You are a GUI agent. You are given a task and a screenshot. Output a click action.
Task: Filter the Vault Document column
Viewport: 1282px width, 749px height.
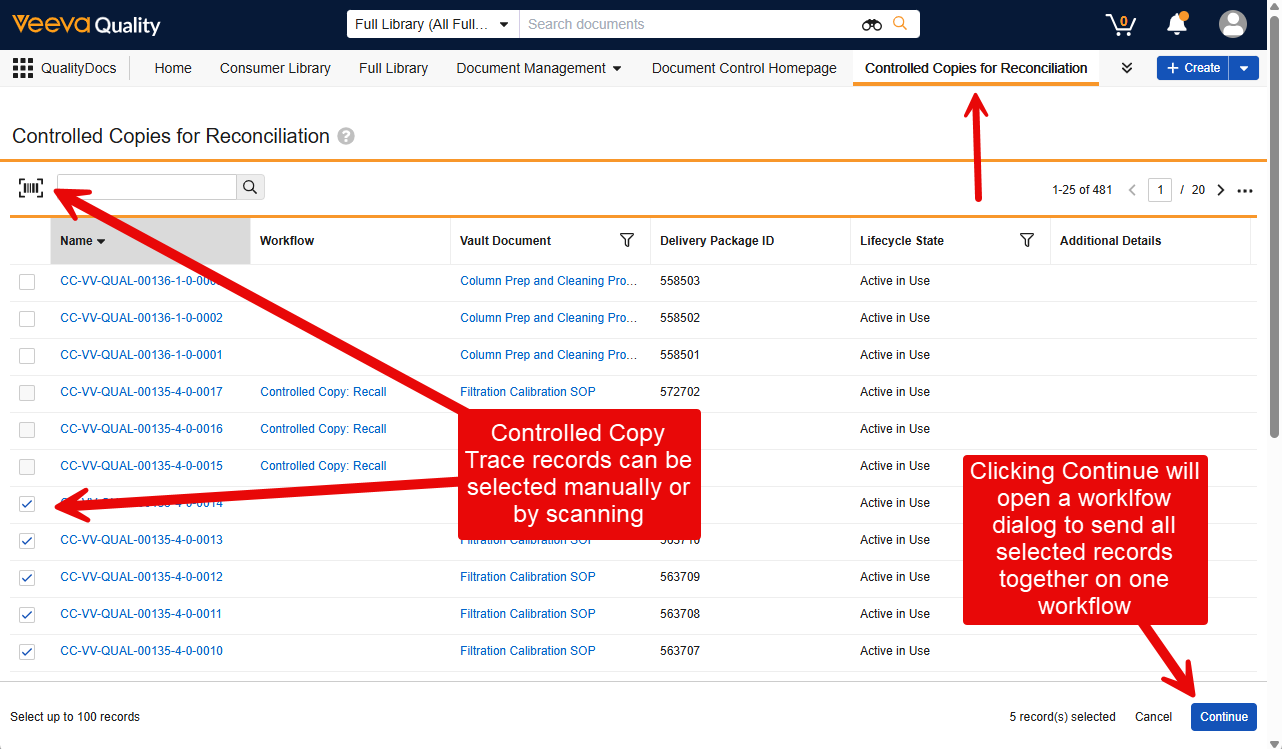(627, 240)
